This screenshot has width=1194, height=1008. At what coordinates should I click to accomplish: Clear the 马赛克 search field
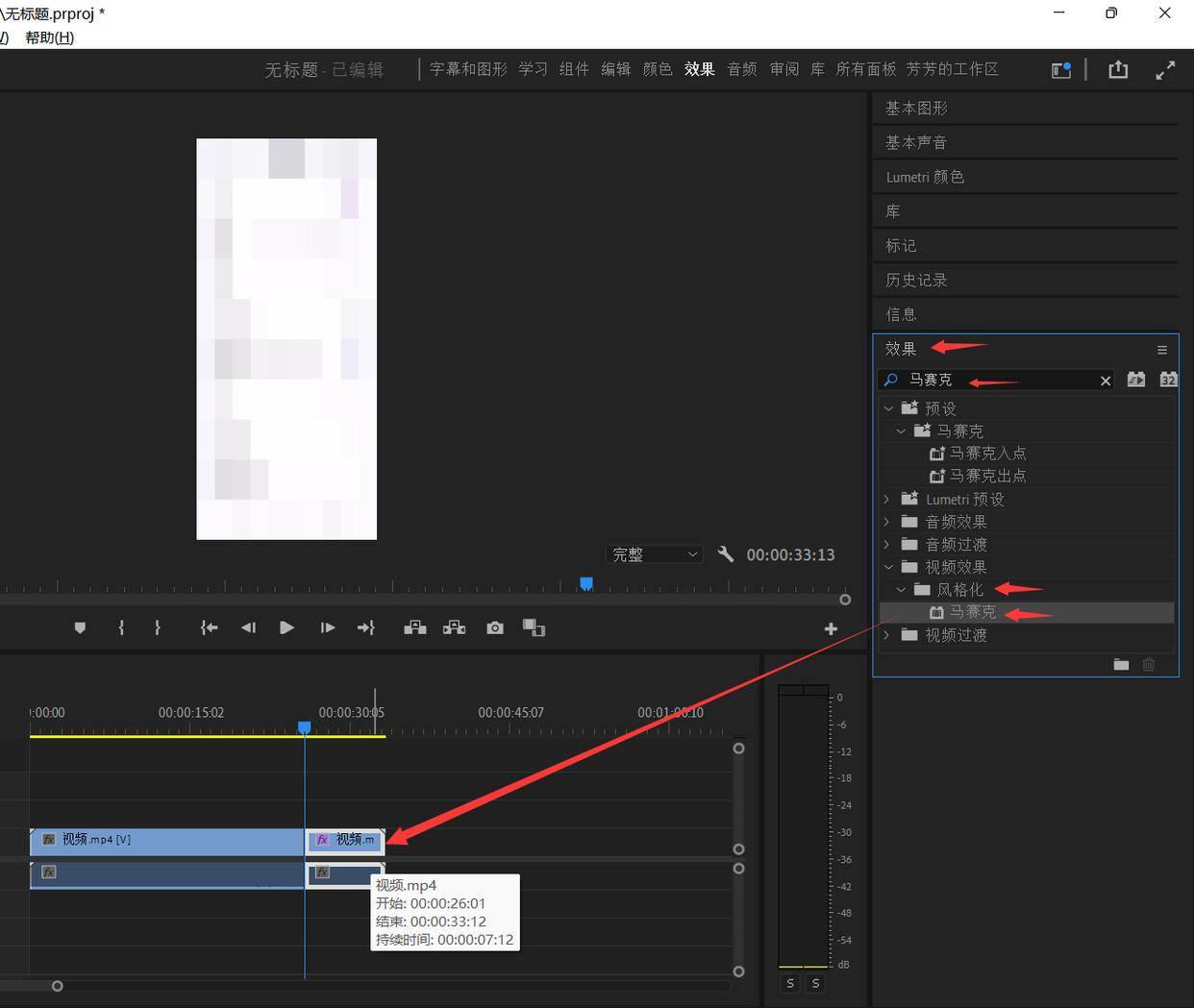1106,381
